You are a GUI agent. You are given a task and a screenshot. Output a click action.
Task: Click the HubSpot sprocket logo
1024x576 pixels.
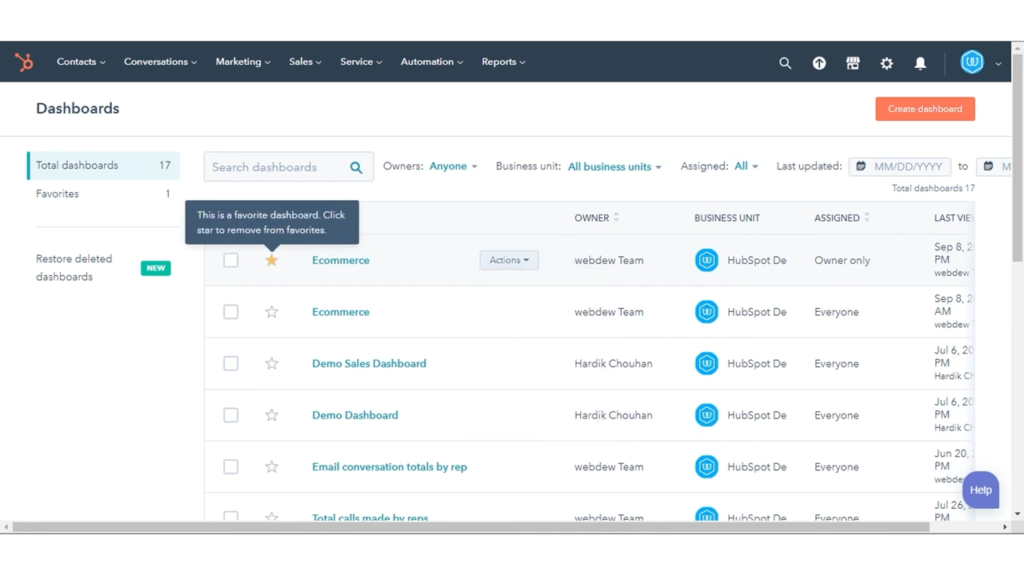point(24,61)
